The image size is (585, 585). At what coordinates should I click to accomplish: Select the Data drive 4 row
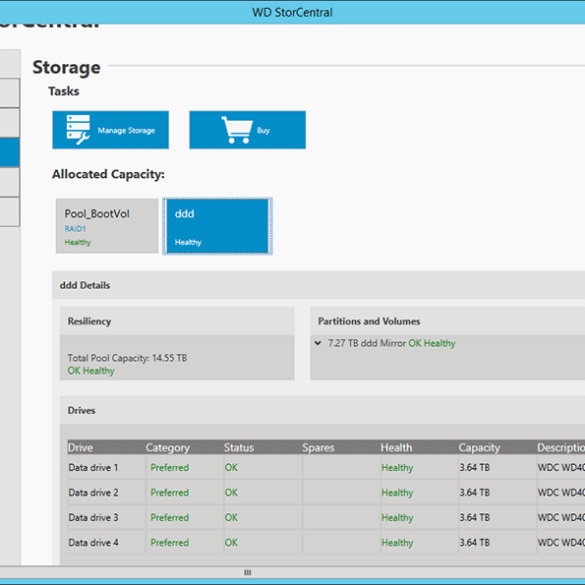coord(326,542)
